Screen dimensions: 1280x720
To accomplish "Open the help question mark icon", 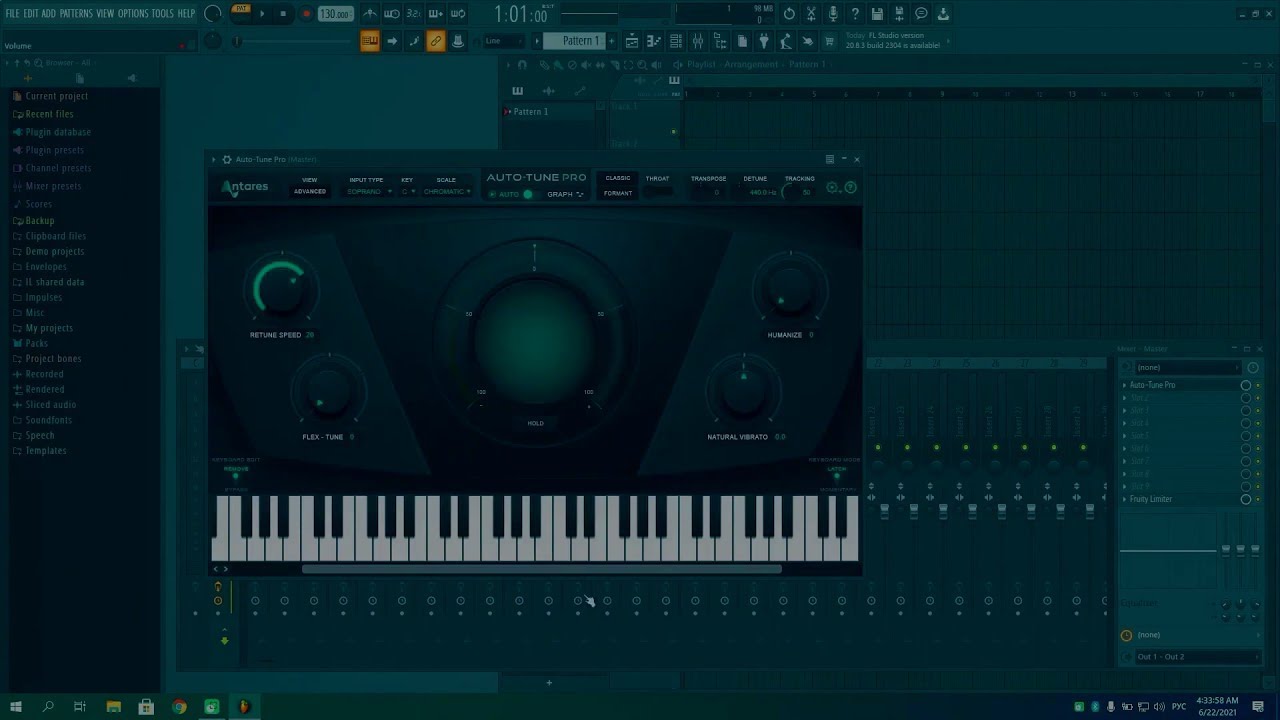I will 855,14.
